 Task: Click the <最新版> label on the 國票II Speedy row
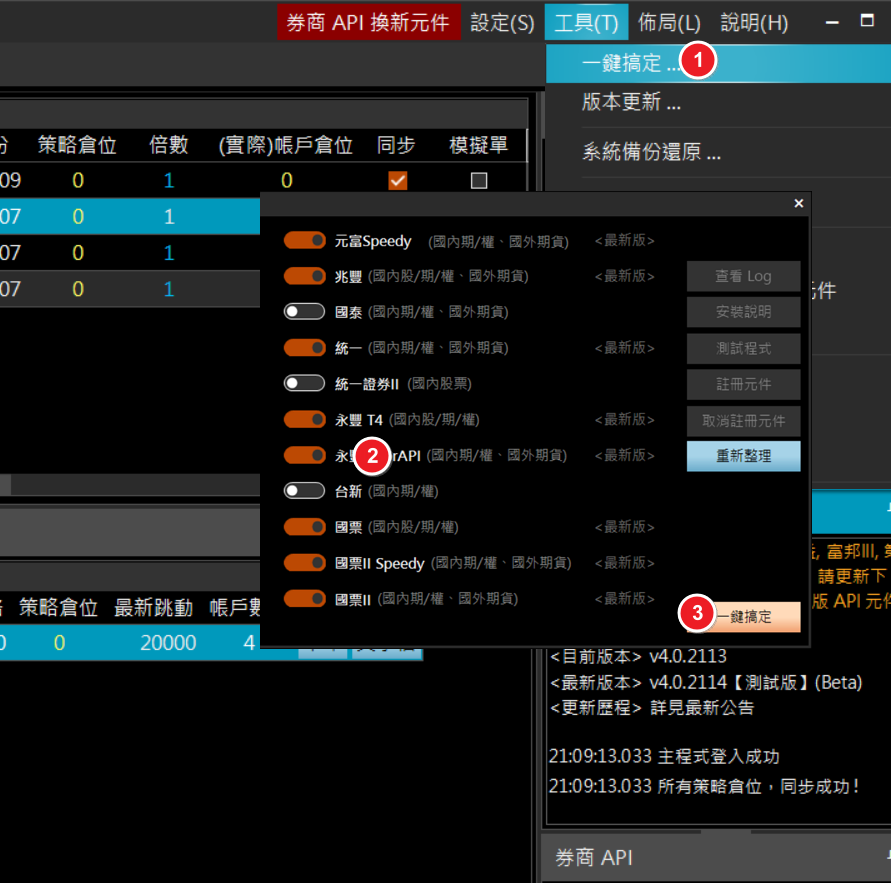click(x=624, y=563)
